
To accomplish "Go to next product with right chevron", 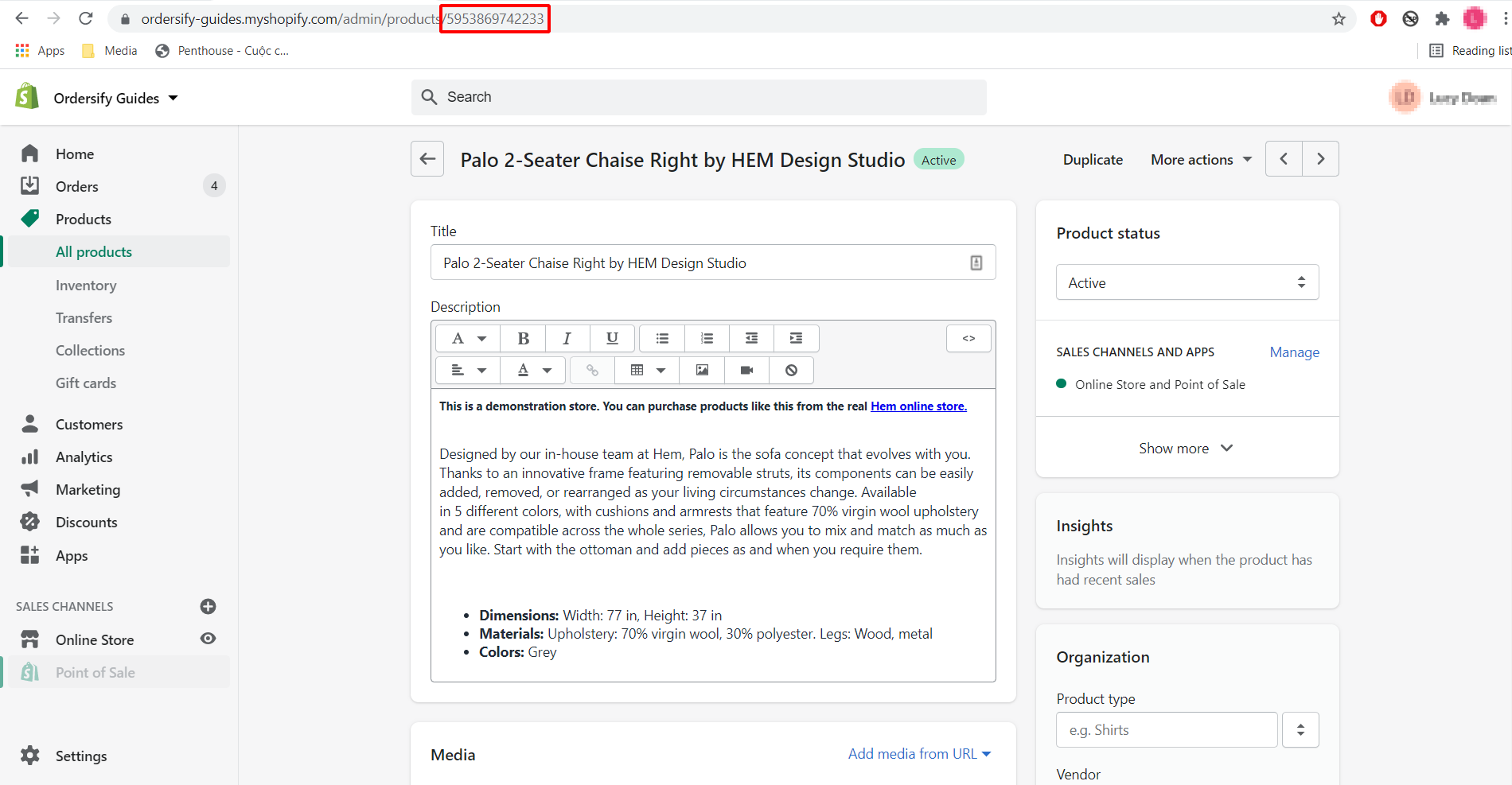I will 1321,159.
